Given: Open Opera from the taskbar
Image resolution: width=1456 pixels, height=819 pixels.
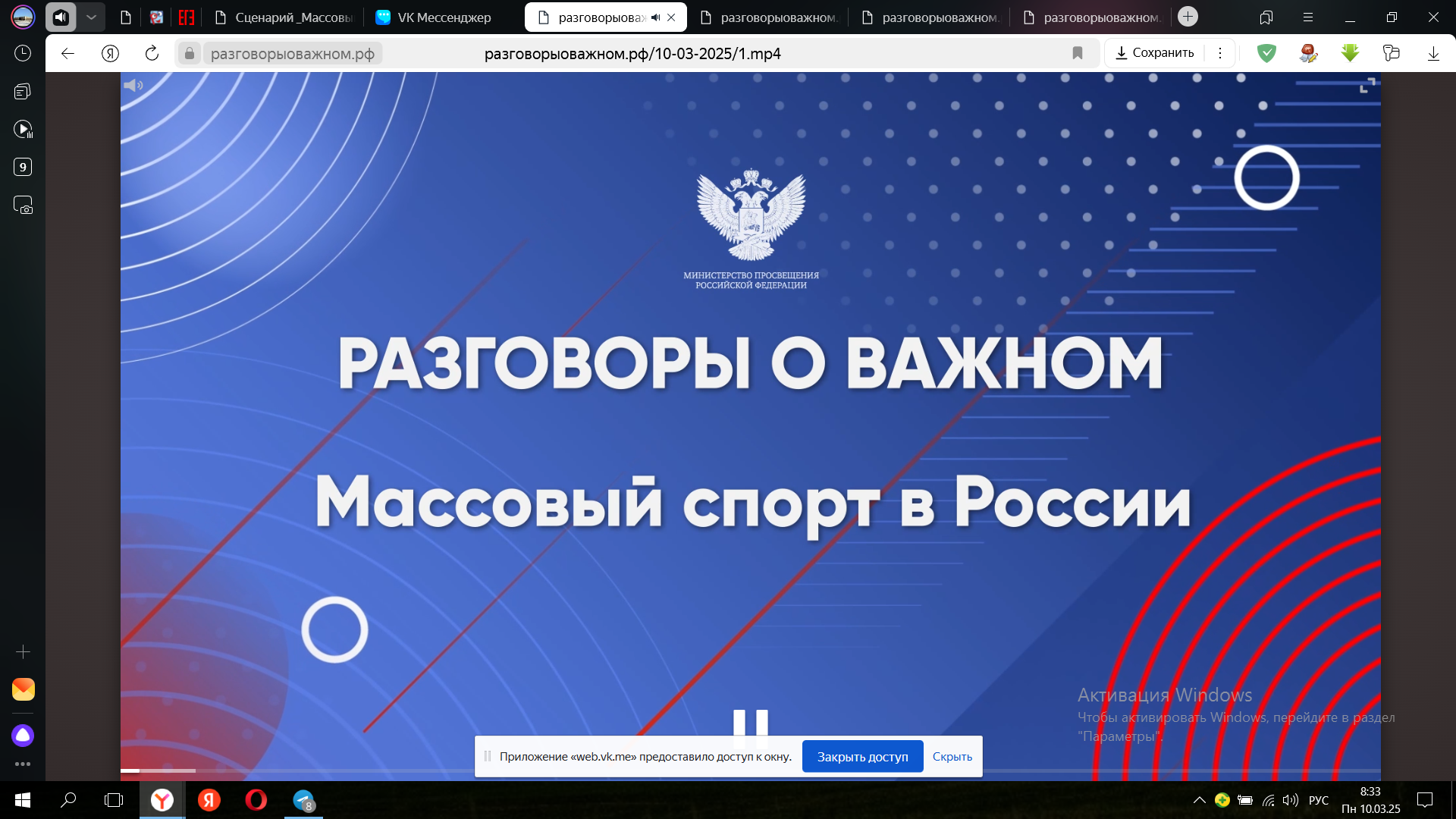Looking at the screenshot, I should pyautogui.click(x=256, y=800).
